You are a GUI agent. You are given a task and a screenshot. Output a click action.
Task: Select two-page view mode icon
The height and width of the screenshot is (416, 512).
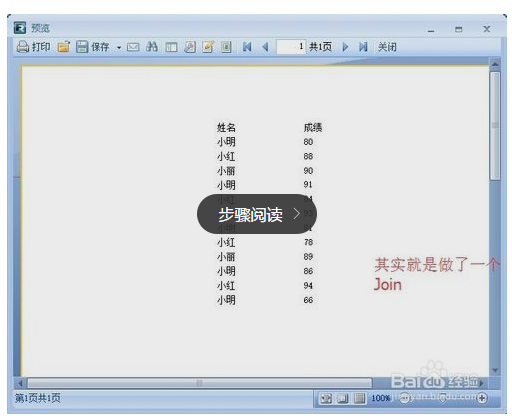point(342,398)
